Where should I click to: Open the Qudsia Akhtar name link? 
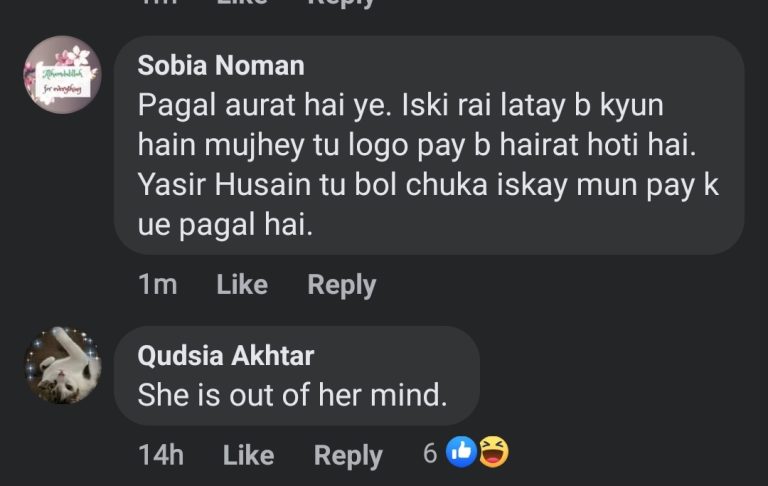pos(225,356)
